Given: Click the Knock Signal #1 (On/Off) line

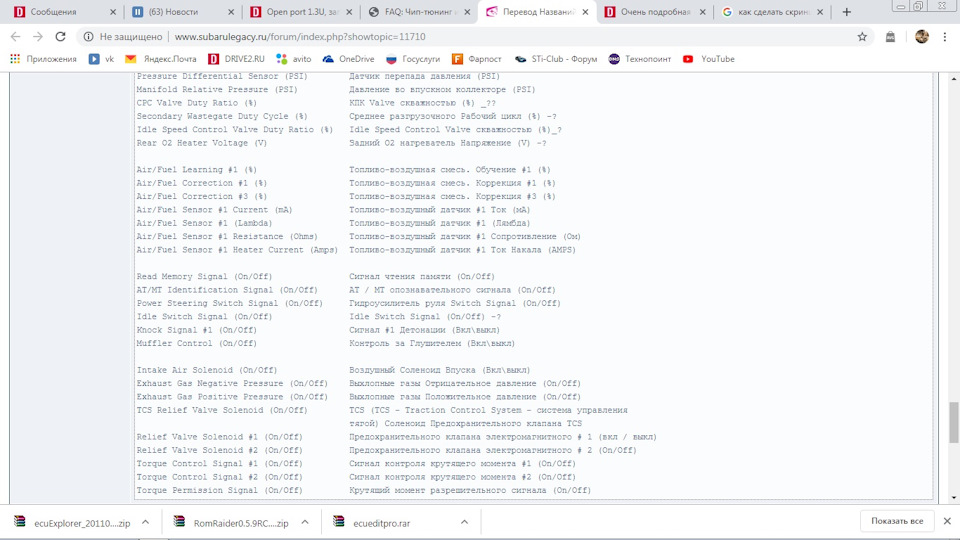Looking at the screenshot, I should coord(197,330).
